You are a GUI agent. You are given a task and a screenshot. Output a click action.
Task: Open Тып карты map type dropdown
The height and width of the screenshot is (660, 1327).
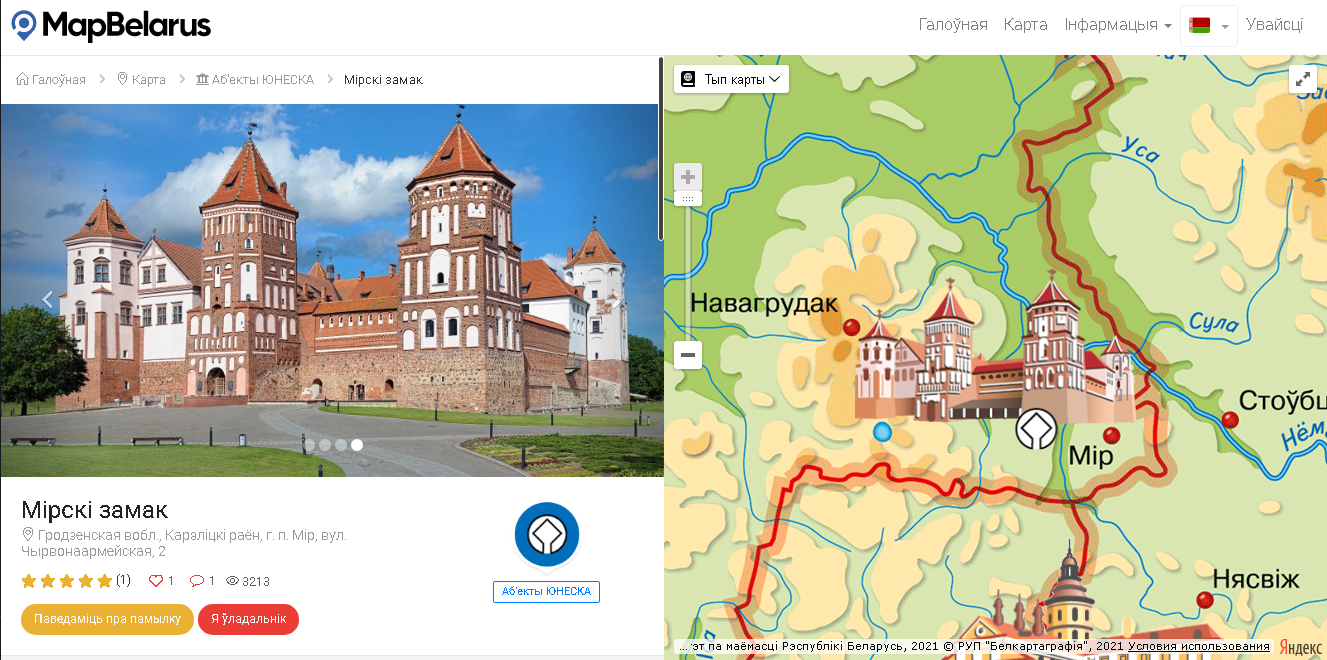click(x=731, y=79)
